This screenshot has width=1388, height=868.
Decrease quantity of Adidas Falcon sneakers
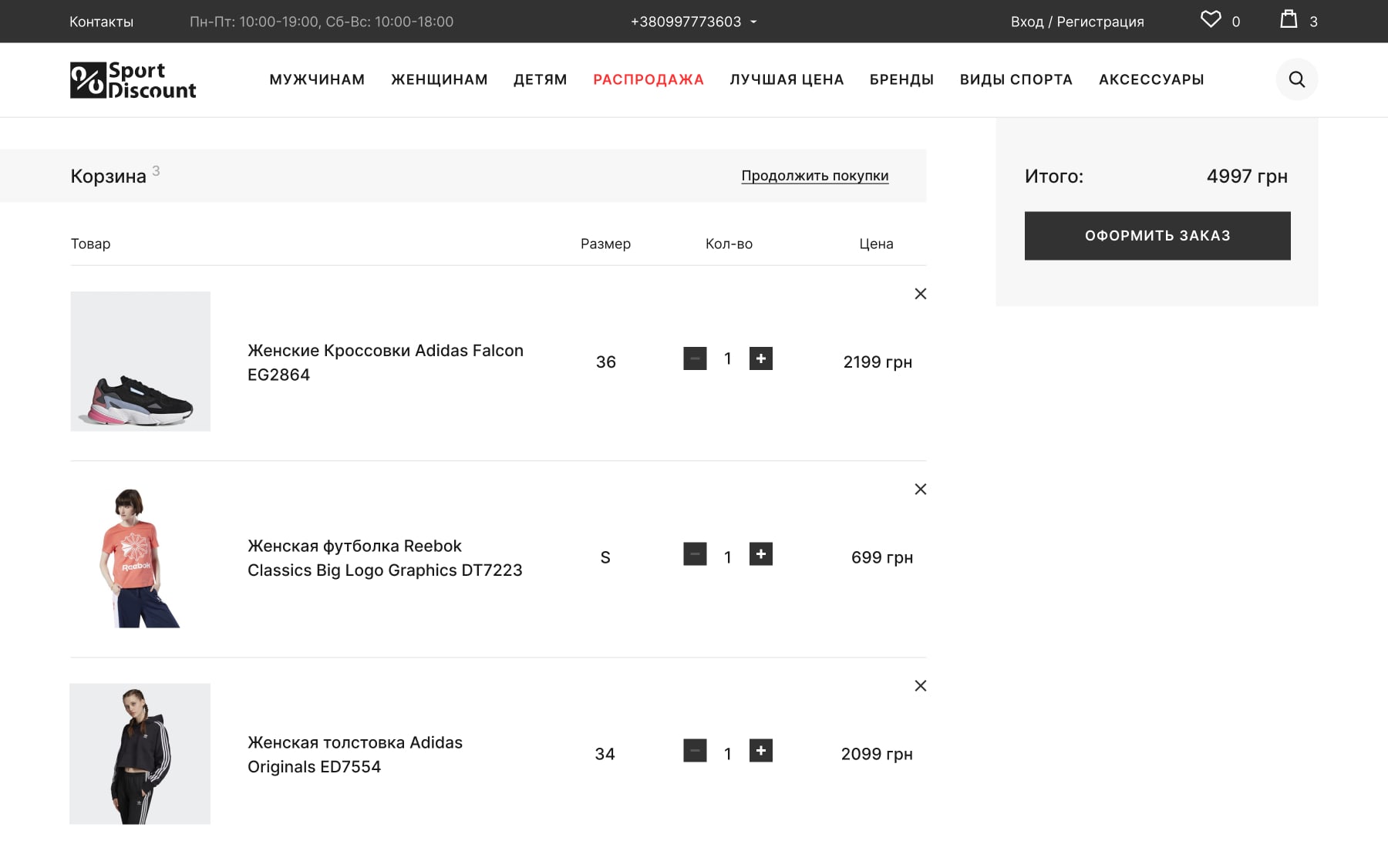(695, 358)
